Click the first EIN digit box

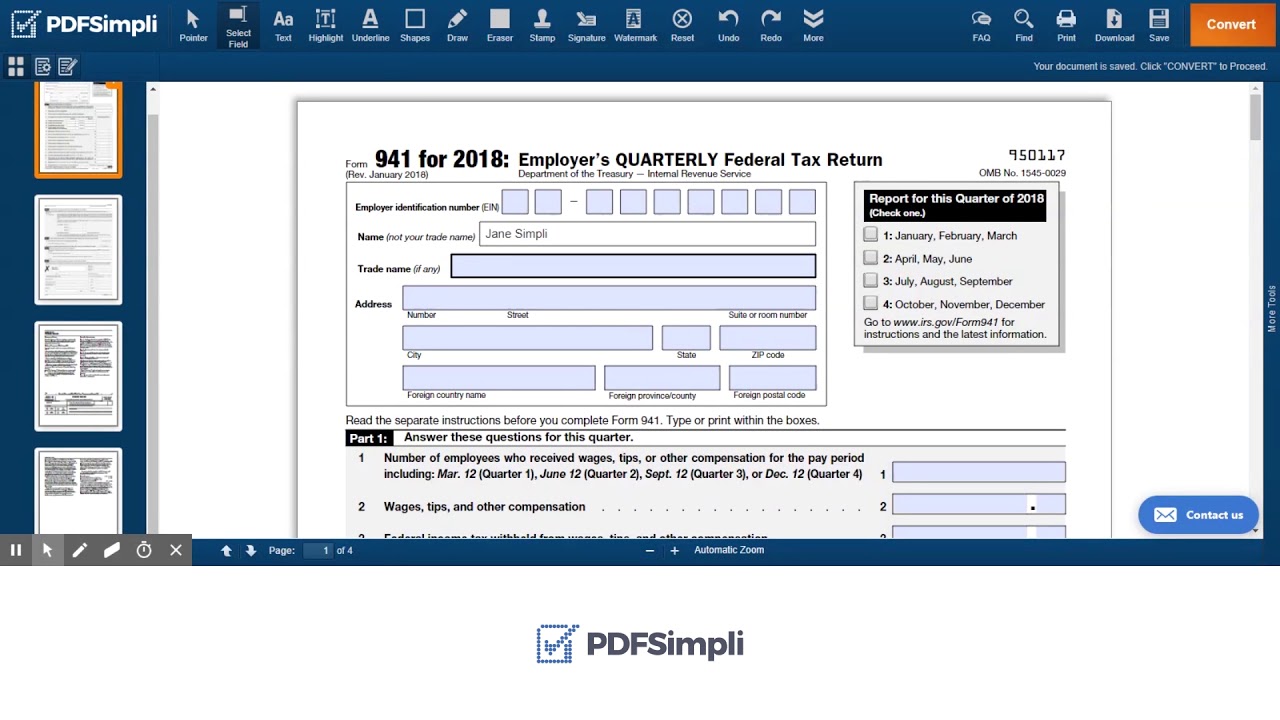(515, 202)
